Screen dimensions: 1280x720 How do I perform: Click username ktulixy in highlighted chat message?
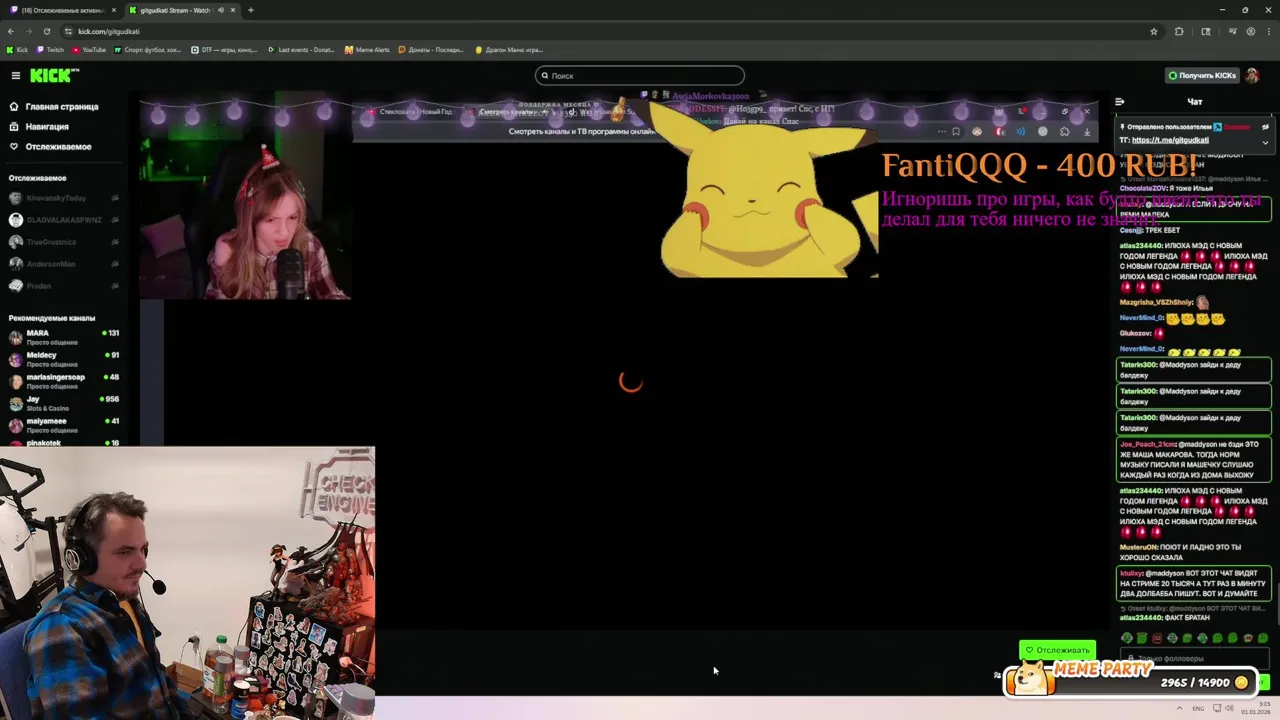1131,573
